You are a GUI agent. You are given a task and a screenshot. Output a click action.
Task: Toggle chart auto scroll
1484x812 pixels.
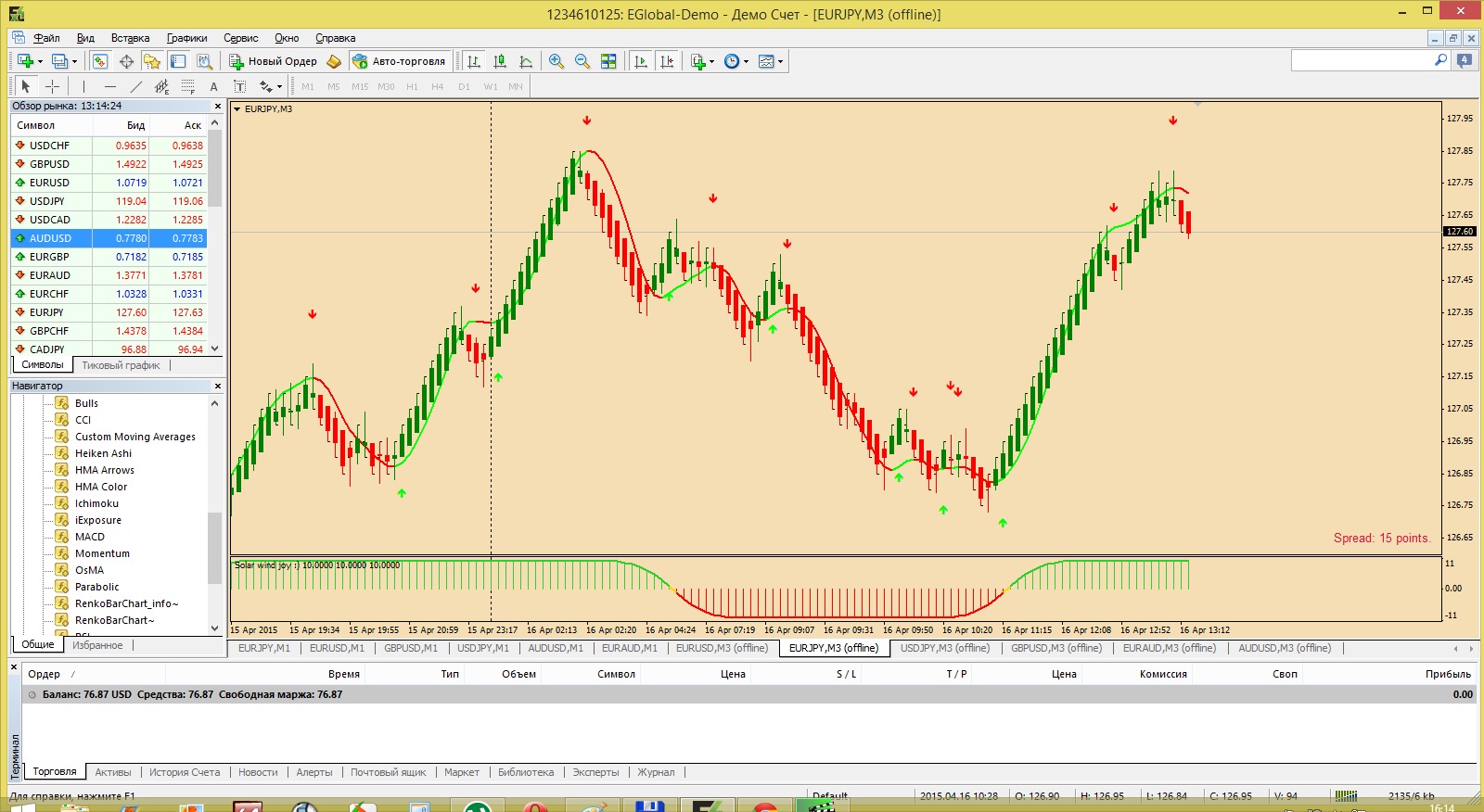[x=641, y=61]
